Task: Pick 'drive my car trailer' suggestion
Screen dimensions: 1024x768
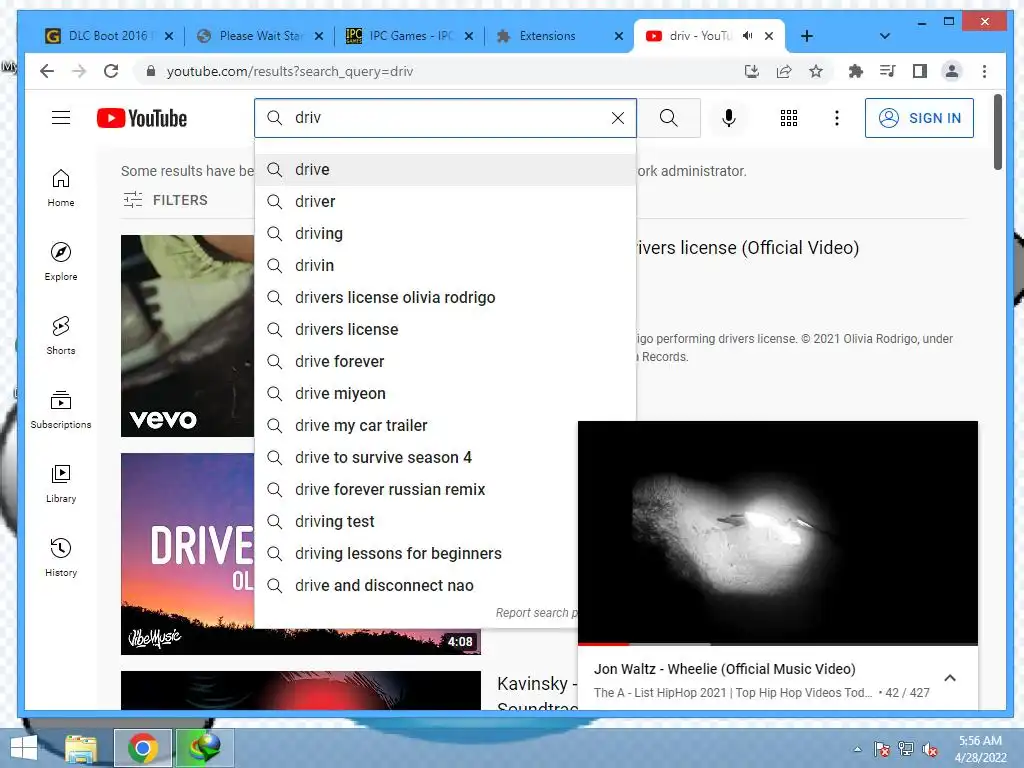Action: [x=445, y=426]
